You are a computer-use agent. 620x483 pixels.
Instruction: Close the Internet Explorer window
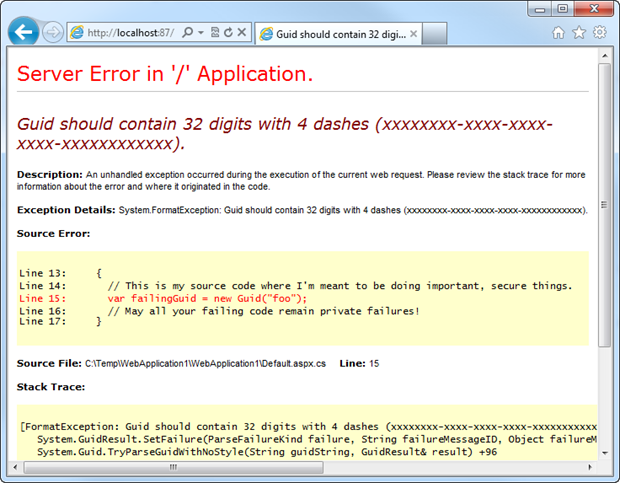[594, 9]
